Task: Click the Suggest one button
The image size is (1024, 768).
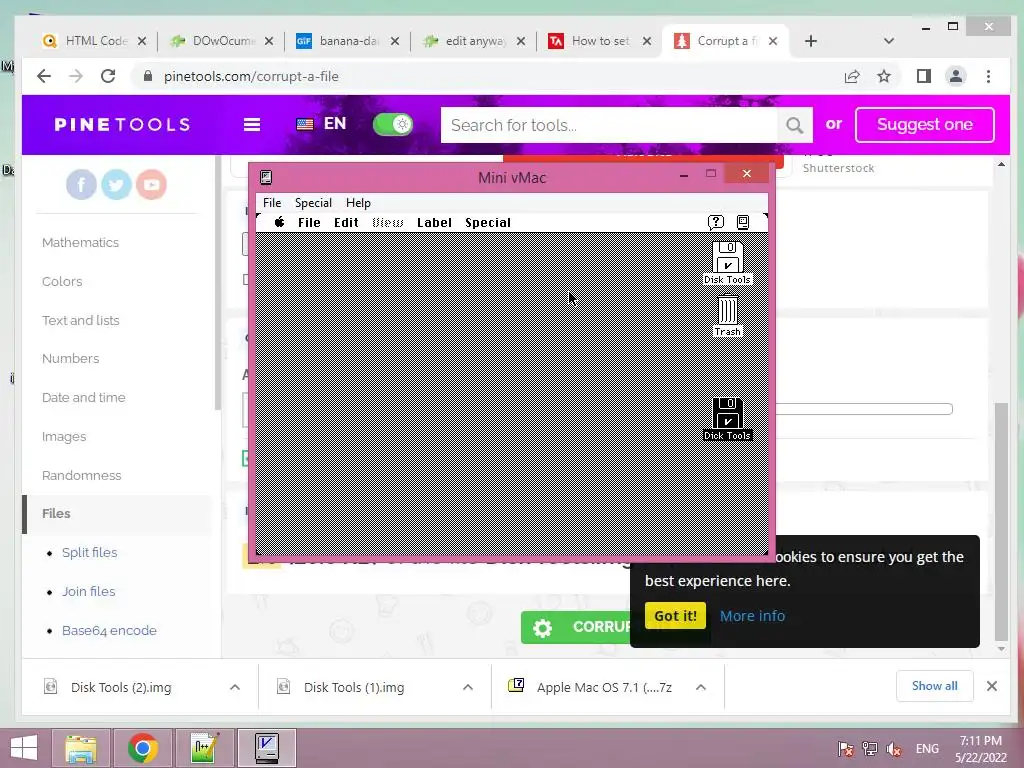Action: (x=925, y=125)
